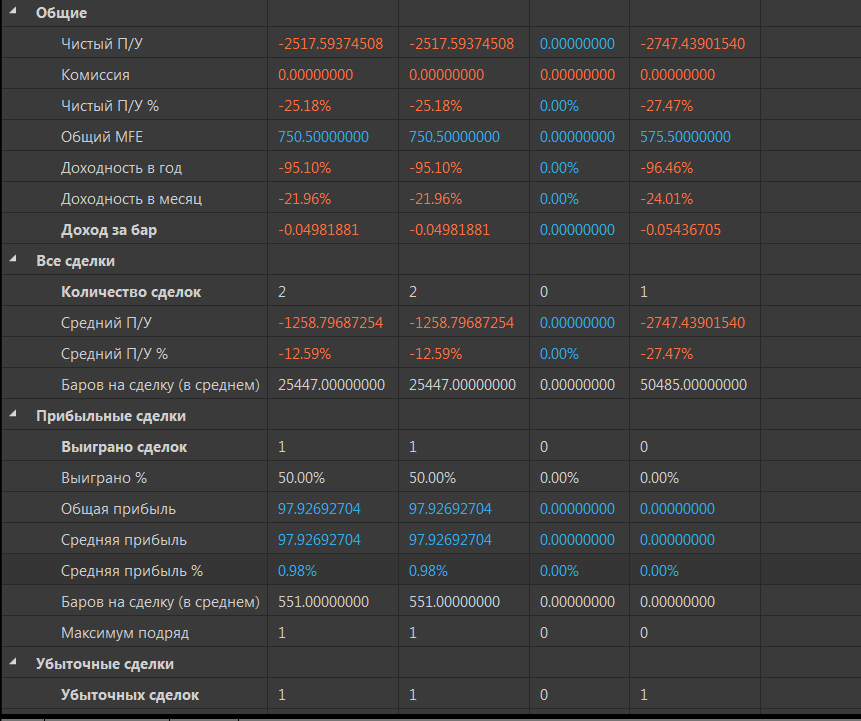The image size is (861, 721).
Task: Click the Доход за бар label
Action: point(109,230)
